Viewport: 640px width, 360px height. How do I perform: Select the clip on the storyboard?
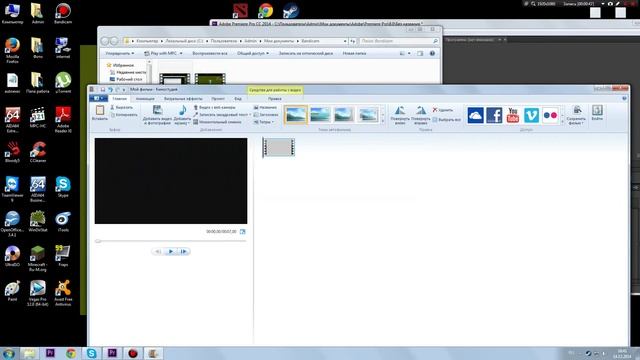pyautogui.click(x=278, y=147)
